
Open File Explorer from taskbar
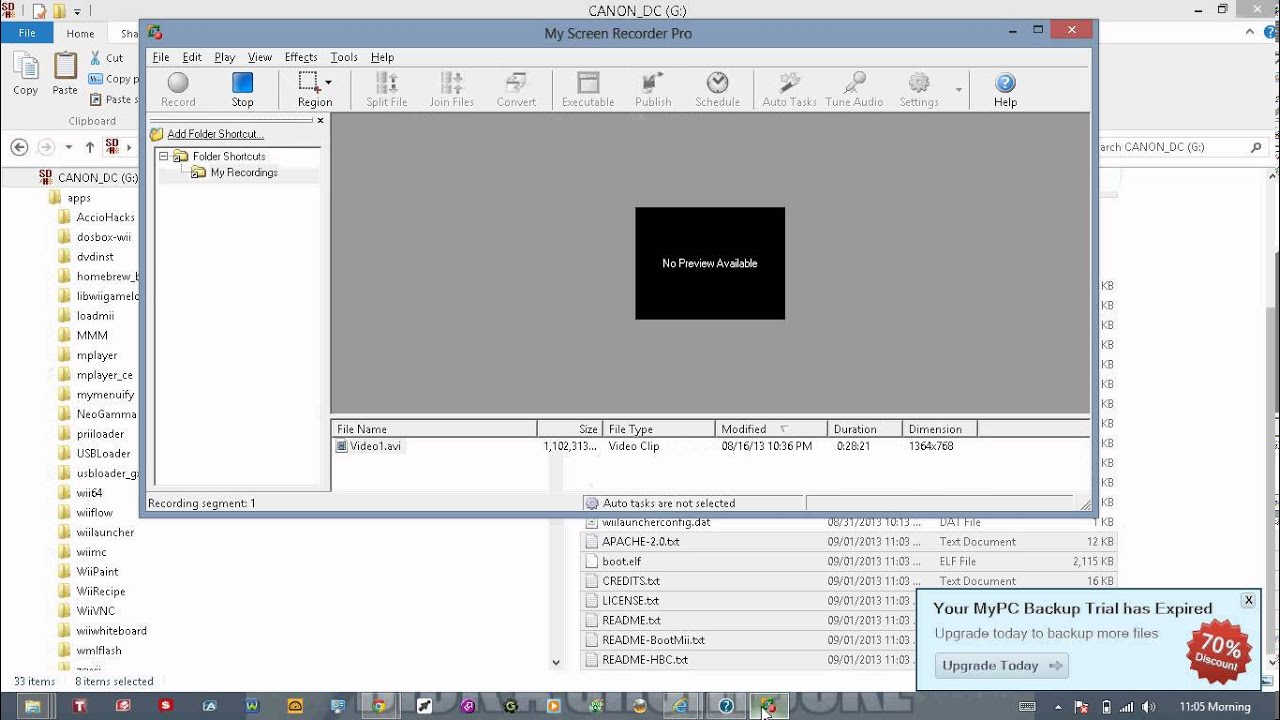coord(33,706)
